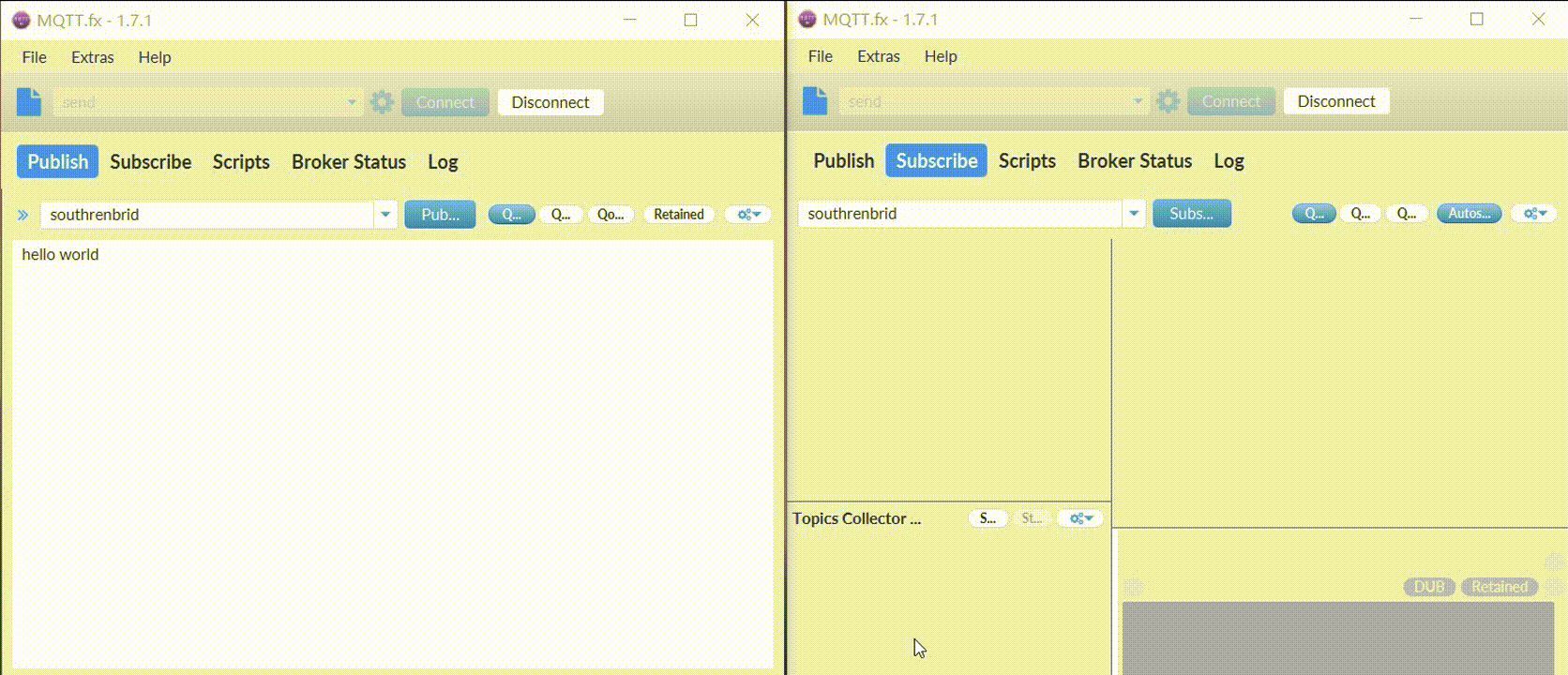Open Help menu in right window
The width and height of the screenshot is (1568, 675).
pos(941,56)
